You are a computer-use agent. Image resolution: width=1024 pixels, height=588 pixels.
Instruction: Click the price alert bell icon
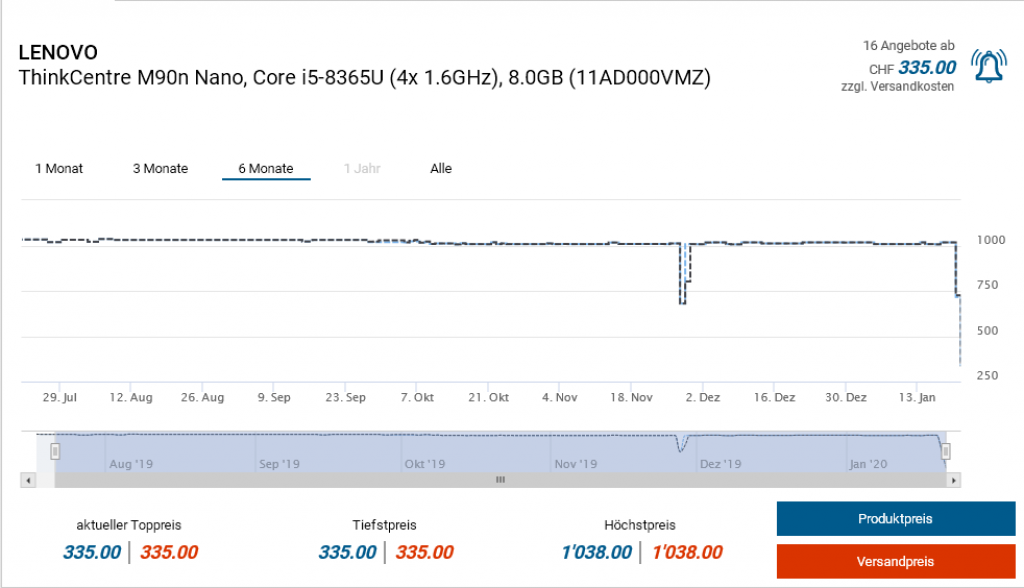tap(989, 67)
